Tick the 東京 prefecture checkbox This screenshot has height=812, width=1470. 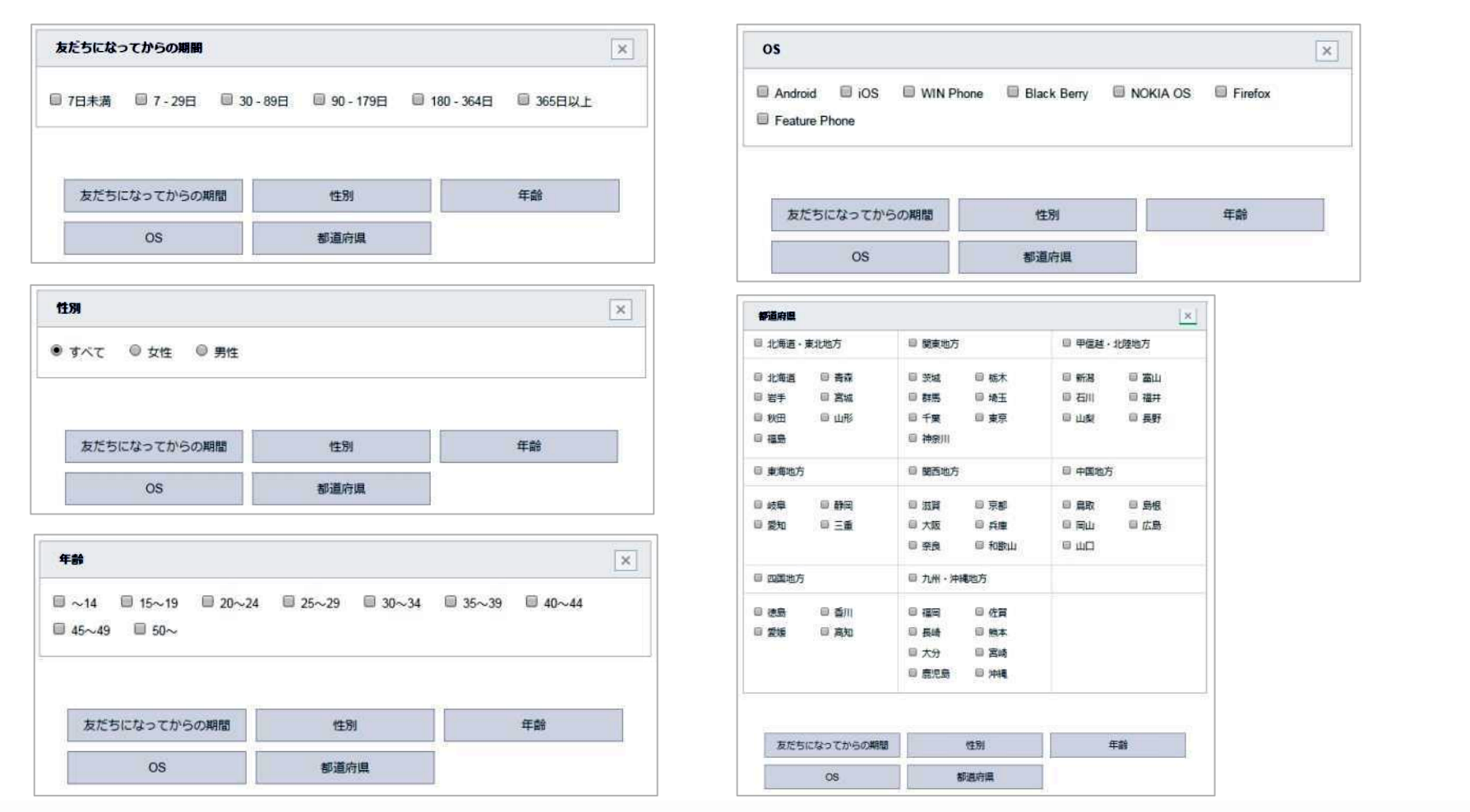pyautogui.click(x=979, y=417)
